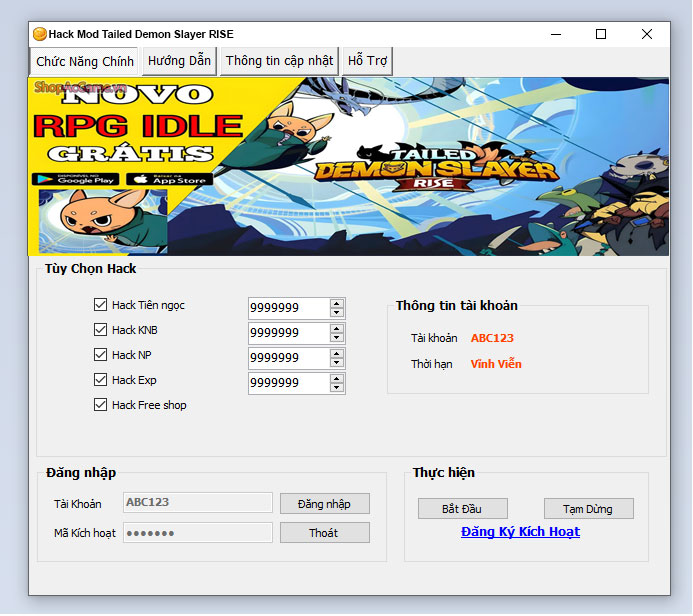
Task: Decrease Hack Tiên ngọc value with down arrow
Action: [337, 312]
